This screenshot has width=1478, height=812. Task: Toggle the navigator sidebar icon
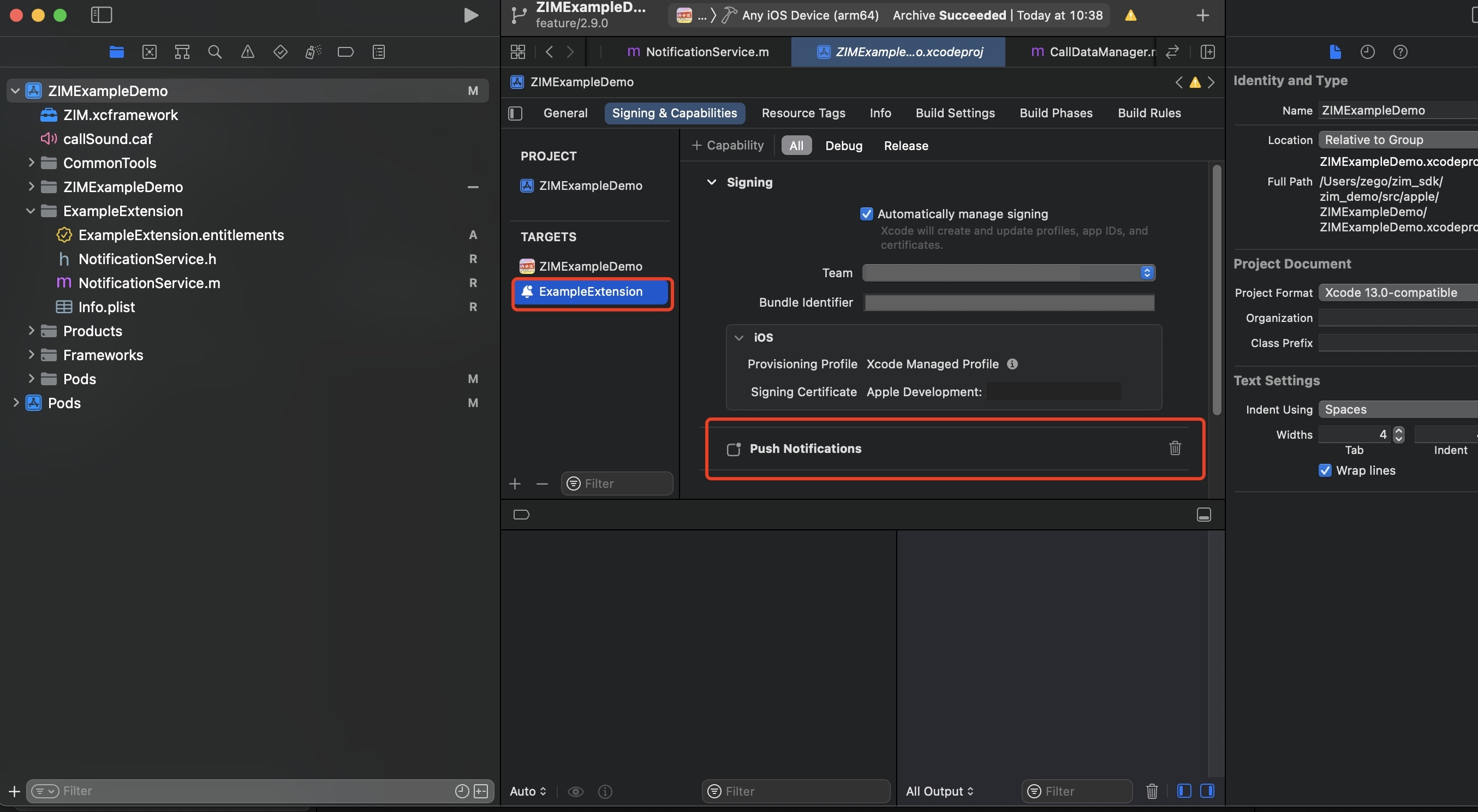coord(102,15)
